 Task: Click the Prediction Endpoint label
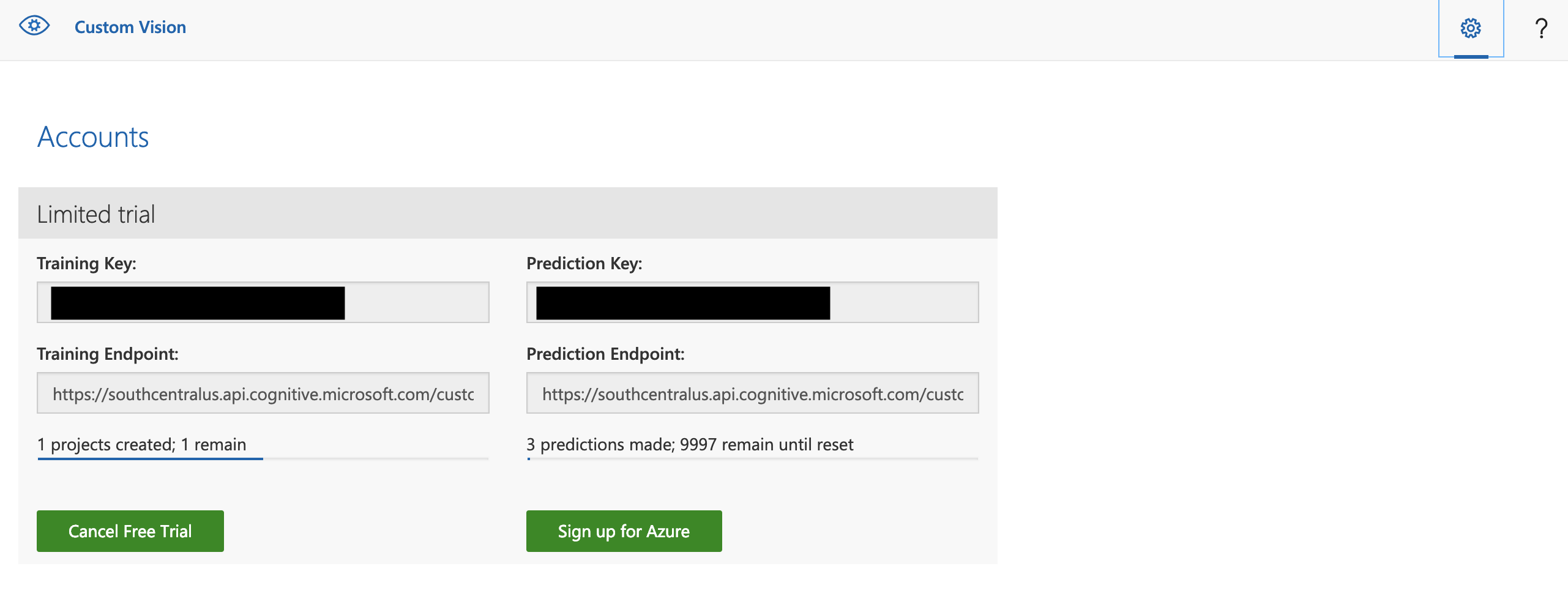click(x=605, y=354)
